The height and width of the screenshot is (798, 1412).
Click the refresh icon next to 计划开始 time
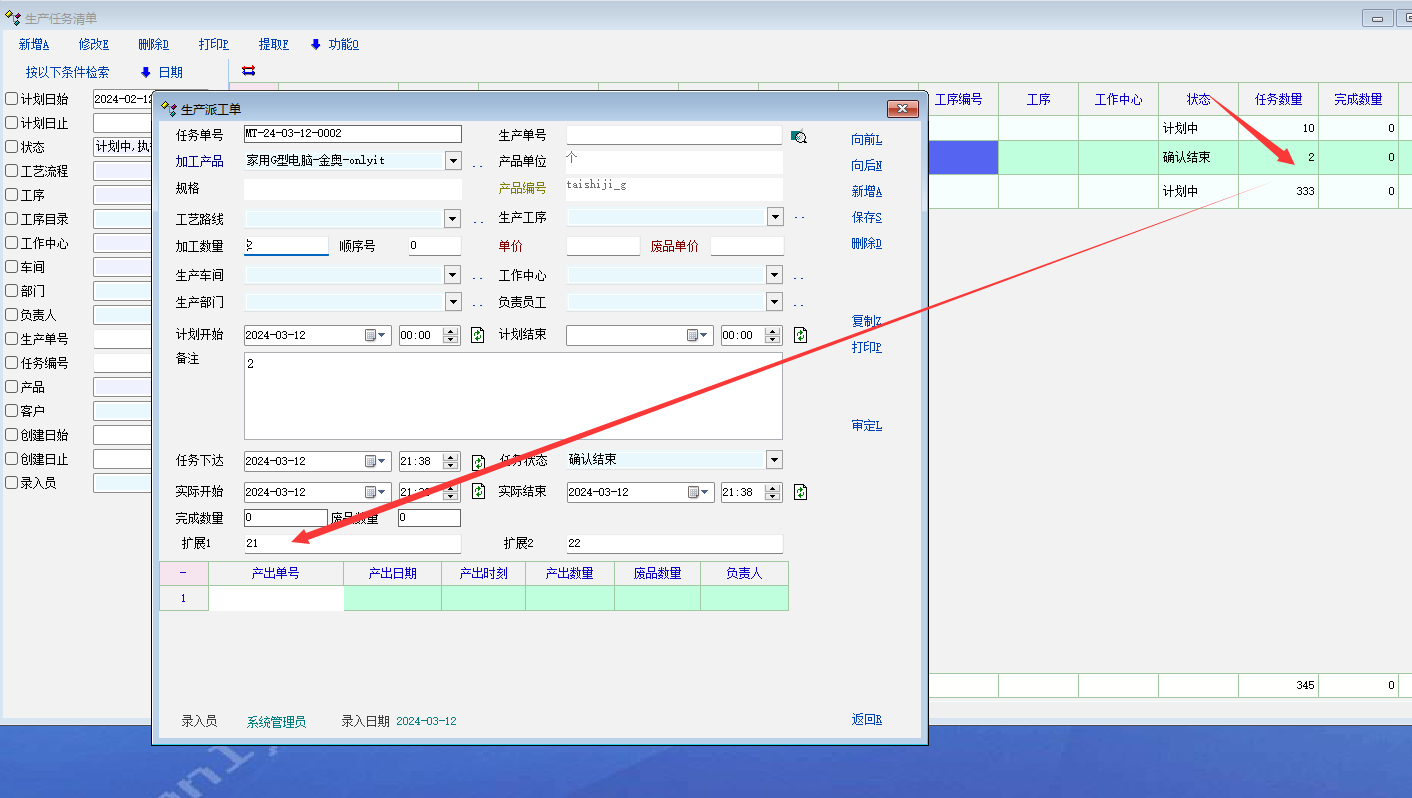pos(478,335)
